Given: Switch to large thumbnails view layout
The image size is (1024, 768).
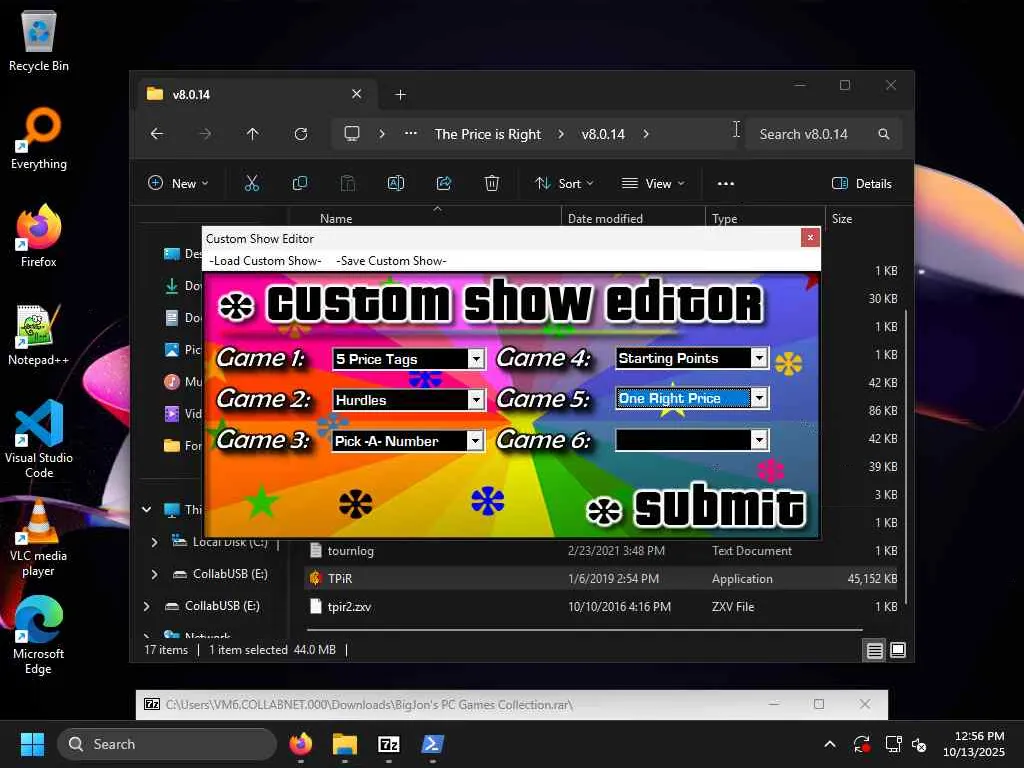Looking at the screenshot, I should pyautogui.click(x=898, y=650).
